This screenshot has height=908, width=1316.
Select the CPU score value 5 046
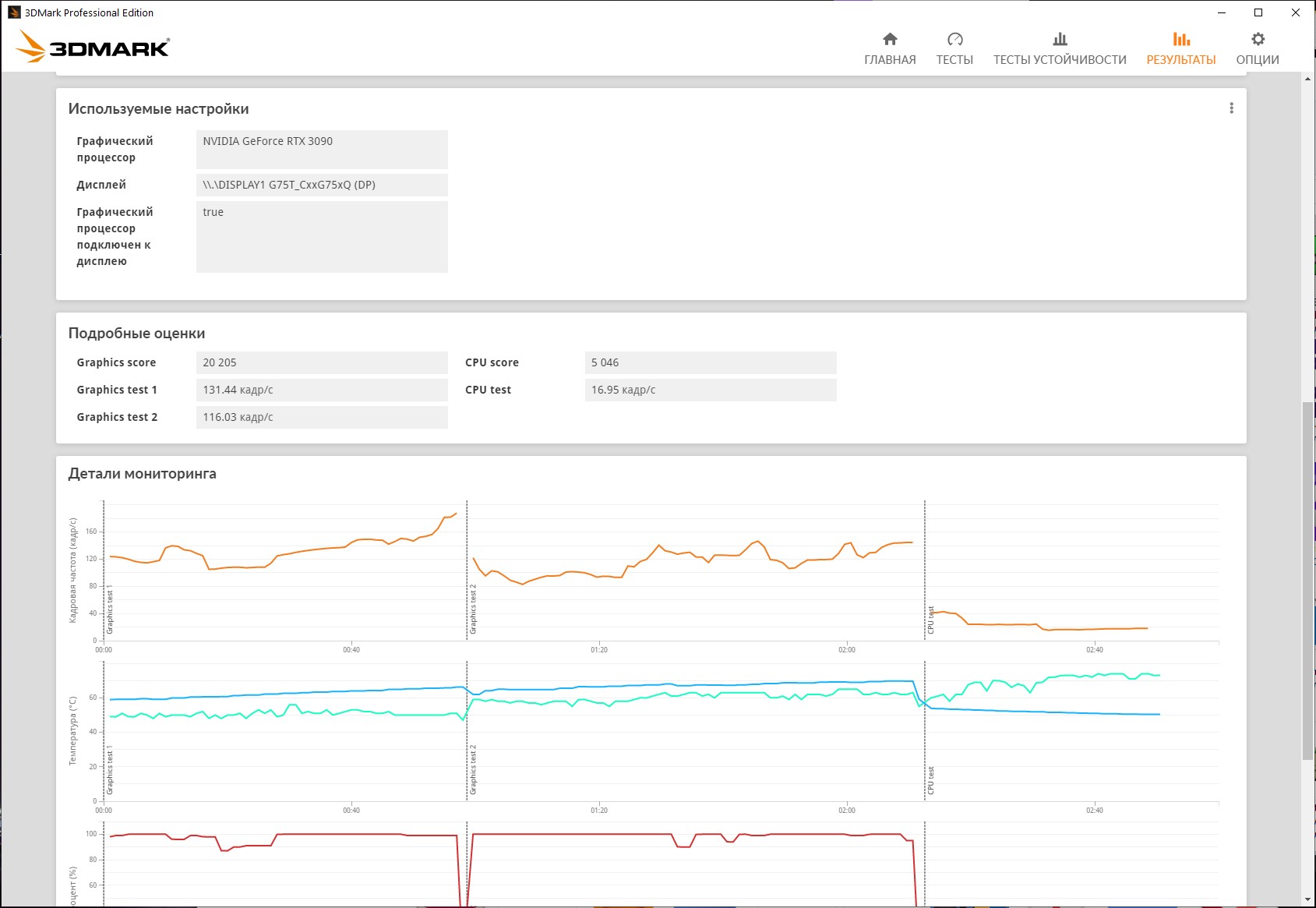(x=710, y=362)
